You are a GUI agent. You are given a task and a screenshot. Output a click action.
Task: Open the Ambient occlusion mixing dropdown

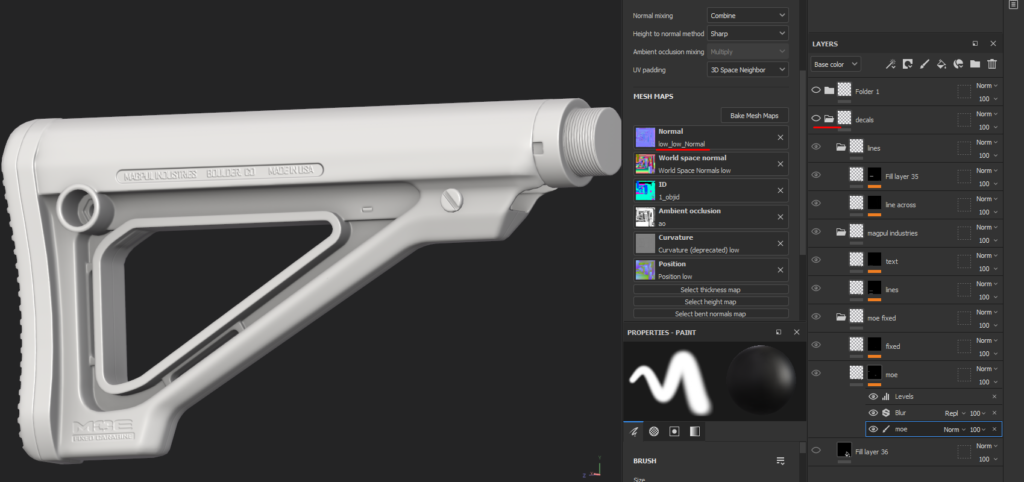pos(748,51)
